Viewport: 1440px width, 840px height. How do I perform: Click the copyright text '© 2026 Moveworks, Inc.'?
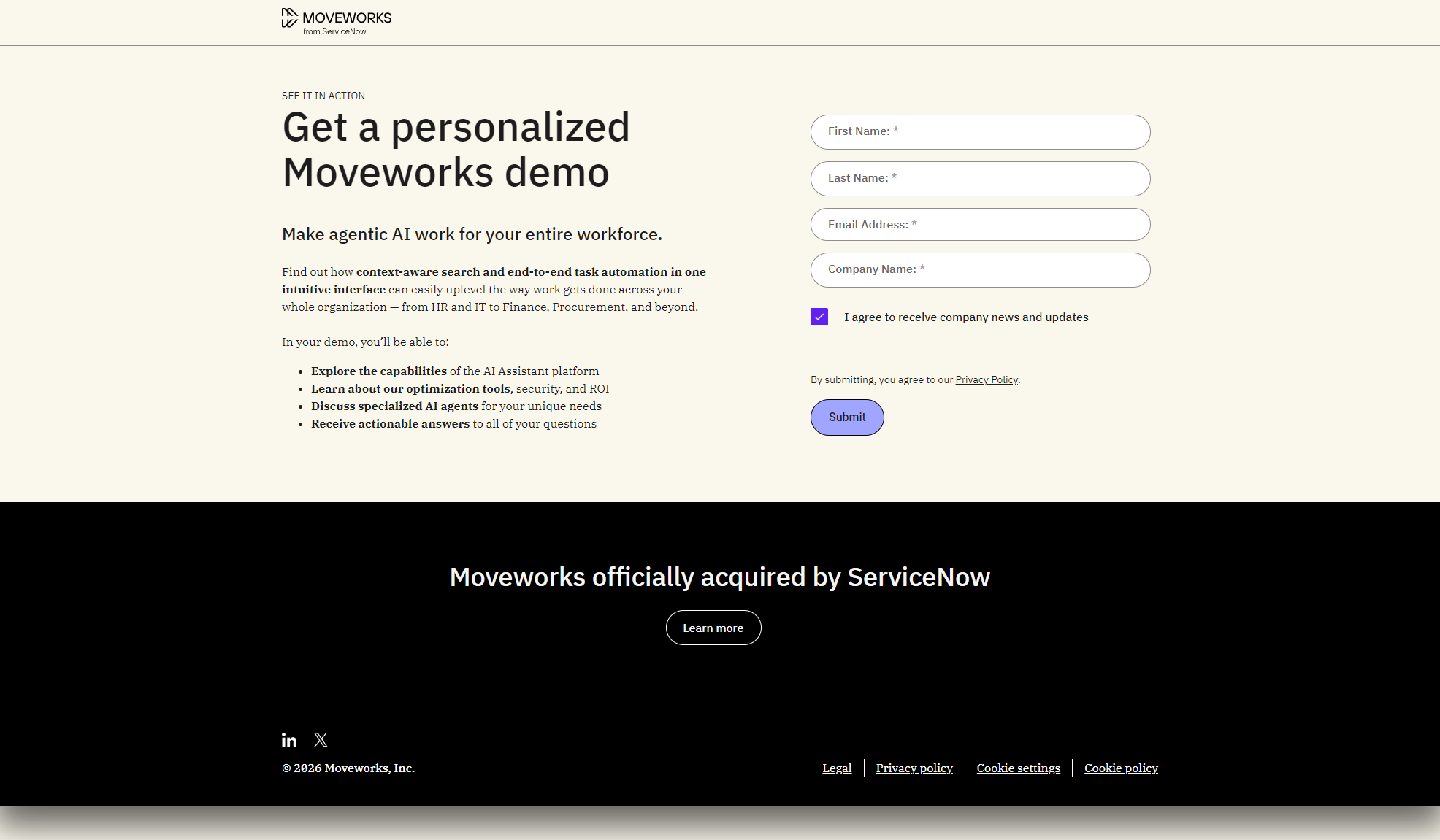(x=348, y=768)
